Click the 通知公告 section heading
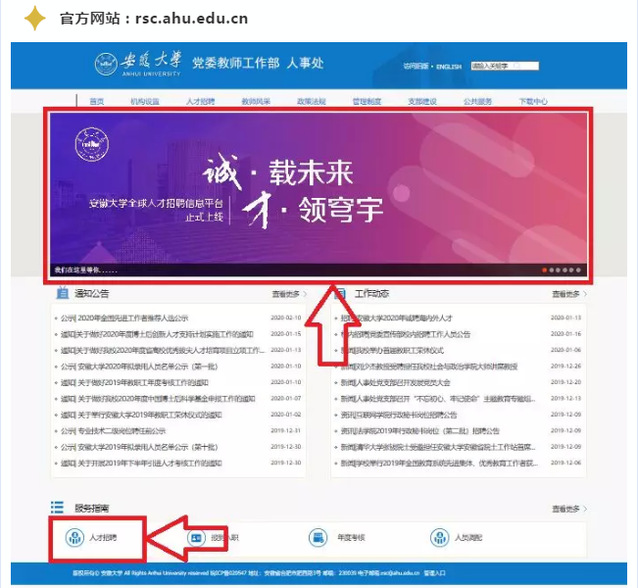The width and height of the screenshot is (638, 588). coord(92,293)
